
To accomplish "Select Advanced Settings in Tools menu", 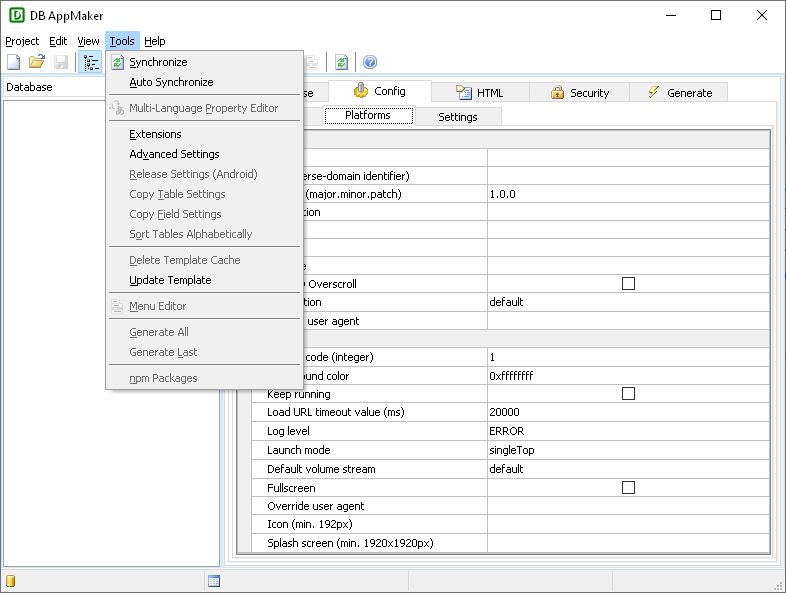I will (174, 154).
